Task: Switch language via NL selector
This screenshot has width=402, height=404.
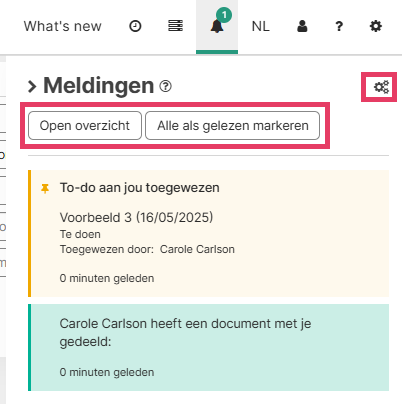Action: pos(260,26)
